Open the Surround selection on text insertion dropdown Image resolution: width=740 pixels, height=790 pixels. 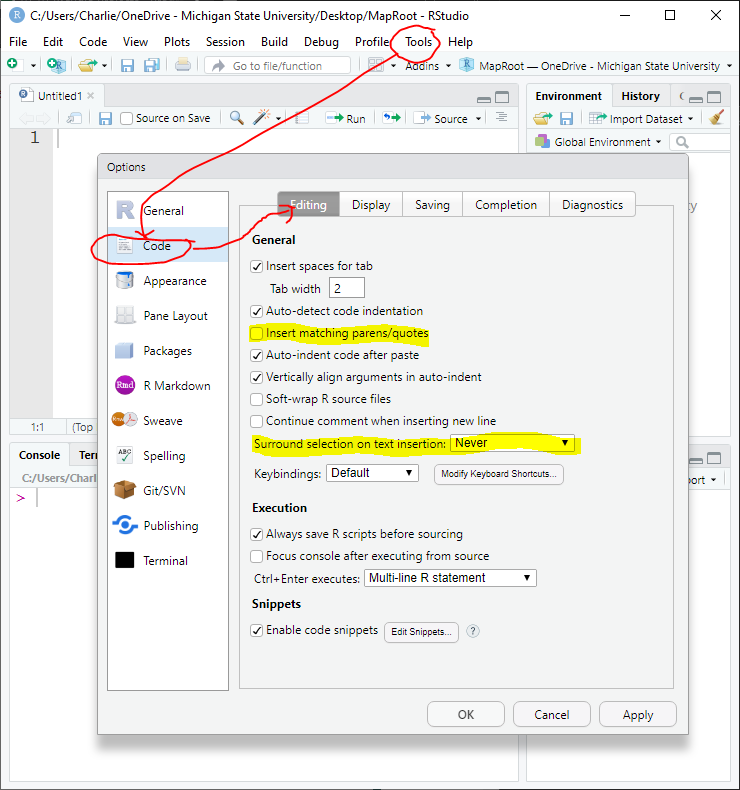(512, 442)
